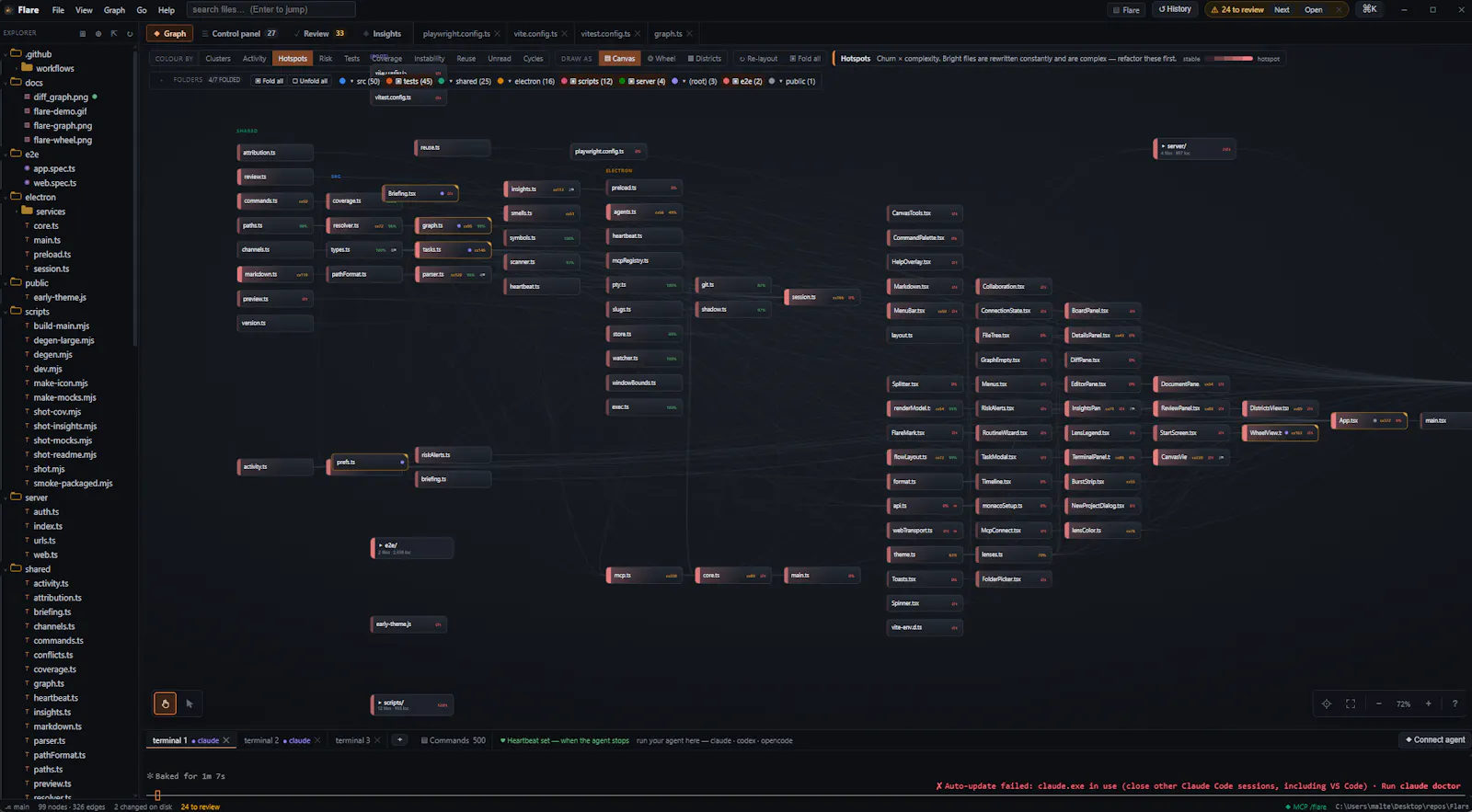Open the File menu
This screenshot has height=812, width=1472.
click(x=58, y=10)
